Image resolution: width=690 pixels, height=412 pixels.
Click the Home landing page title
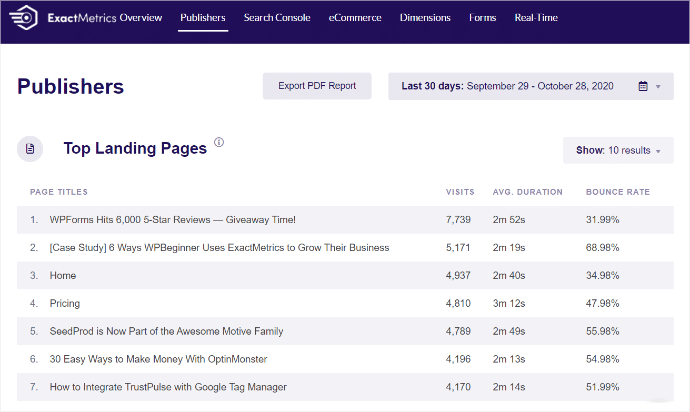[x=63, y=276]
